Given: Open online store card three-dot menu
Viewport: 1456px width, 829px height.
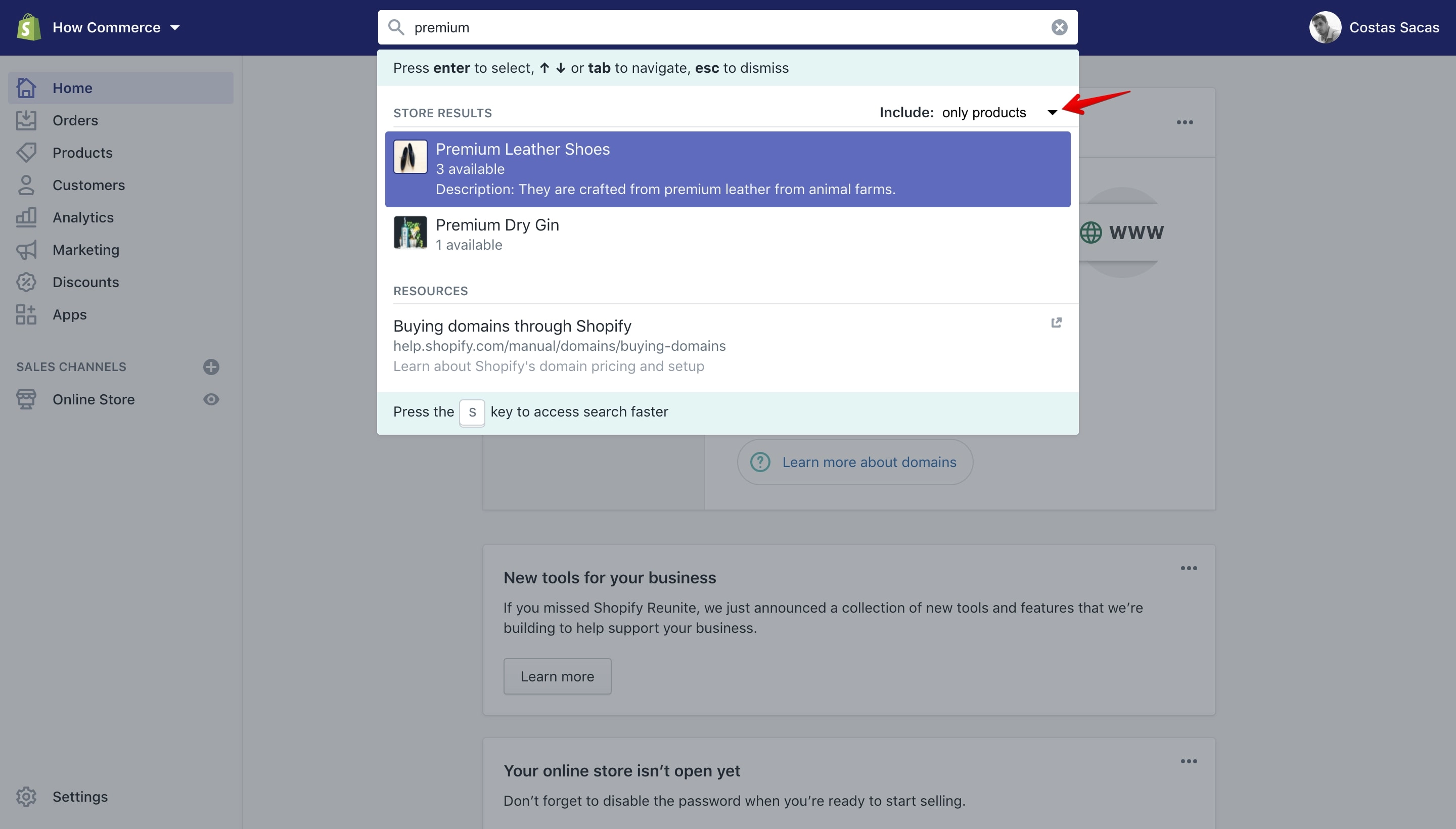Looking at the screenshot, I should point(1189,761).
